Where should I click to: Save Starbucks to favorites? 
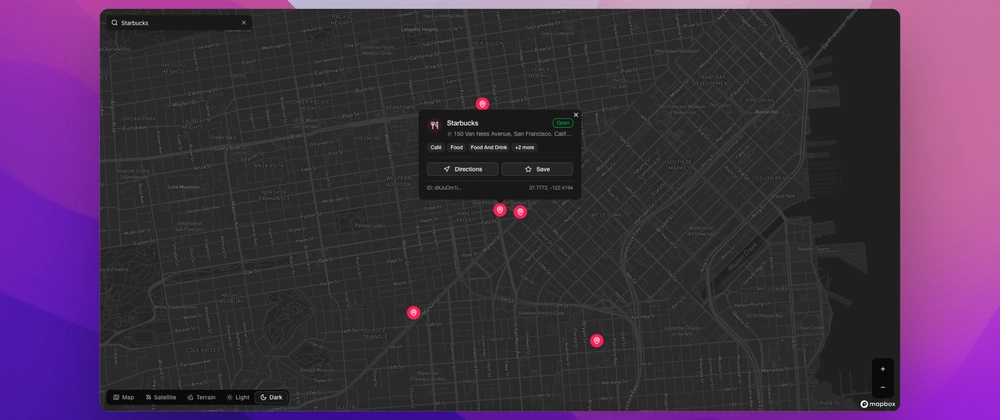tap(537, 170)
